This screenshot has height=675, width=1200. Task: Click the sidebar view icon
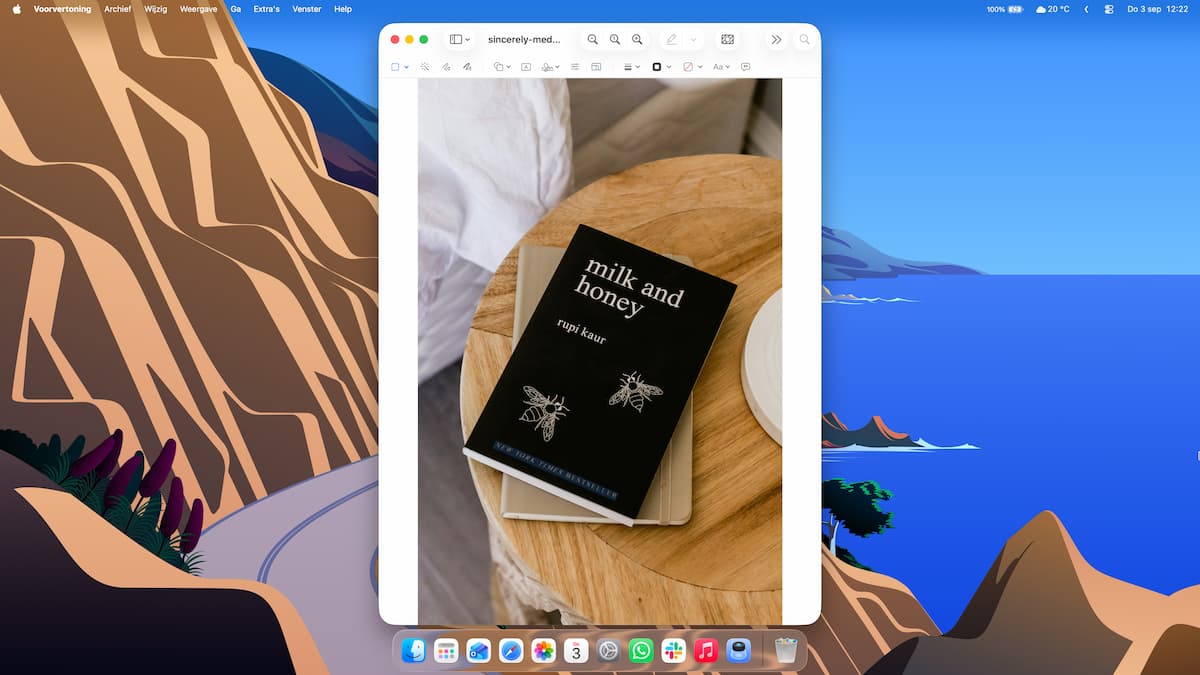point(456,39)
